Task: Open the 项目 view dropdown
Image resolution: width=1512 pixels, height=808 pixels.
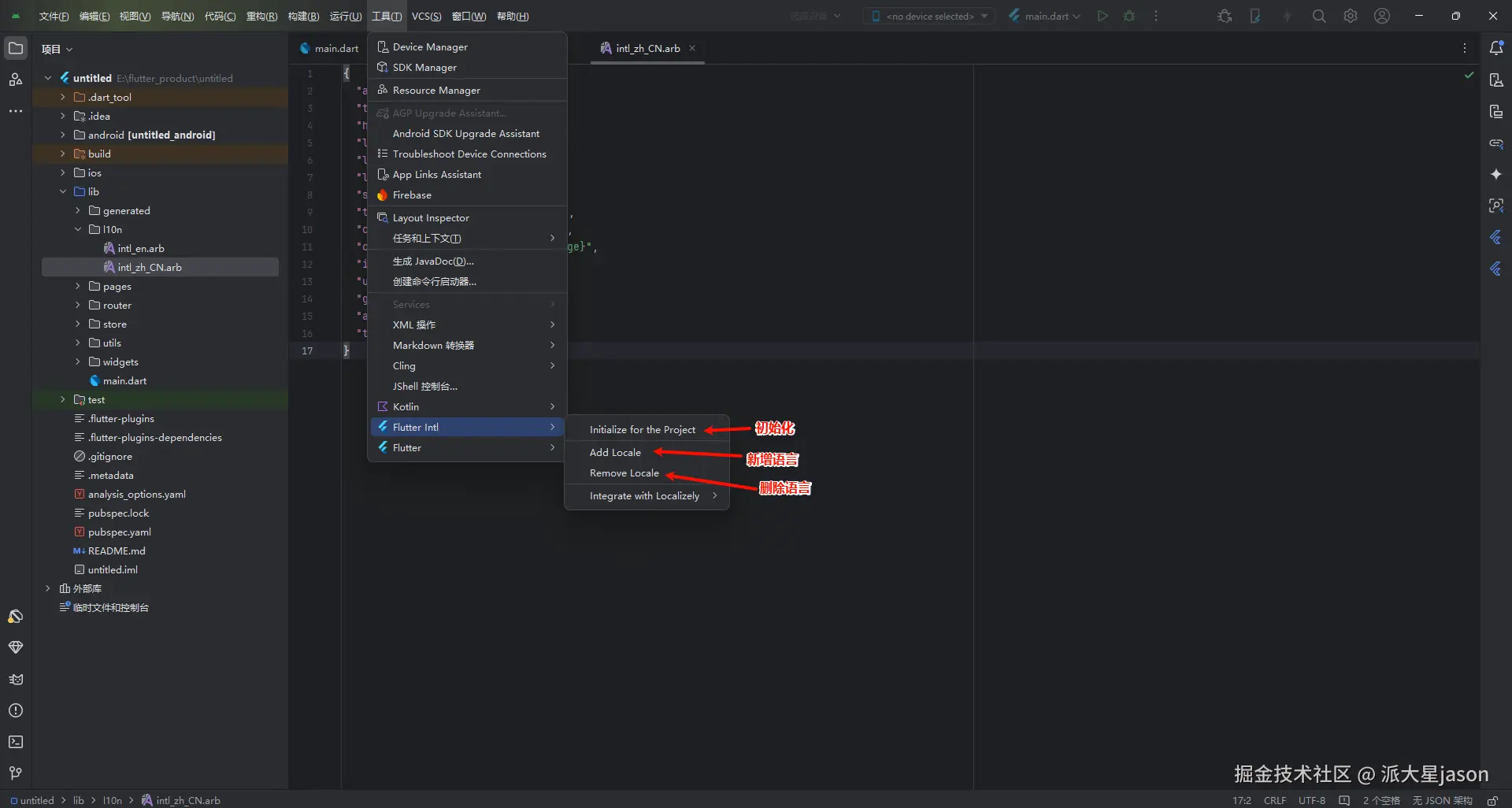Action: (57, 49)
